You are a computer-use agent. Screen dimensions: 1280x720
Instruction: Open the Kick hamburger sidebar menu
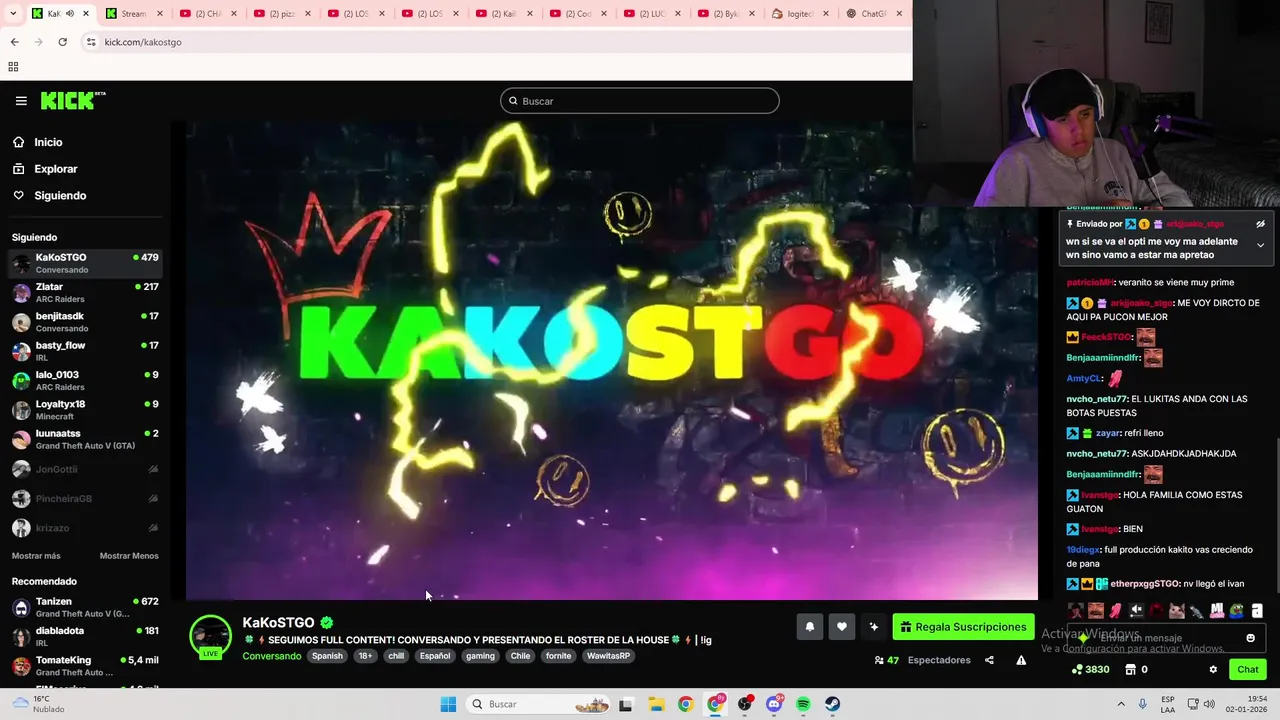21,101
